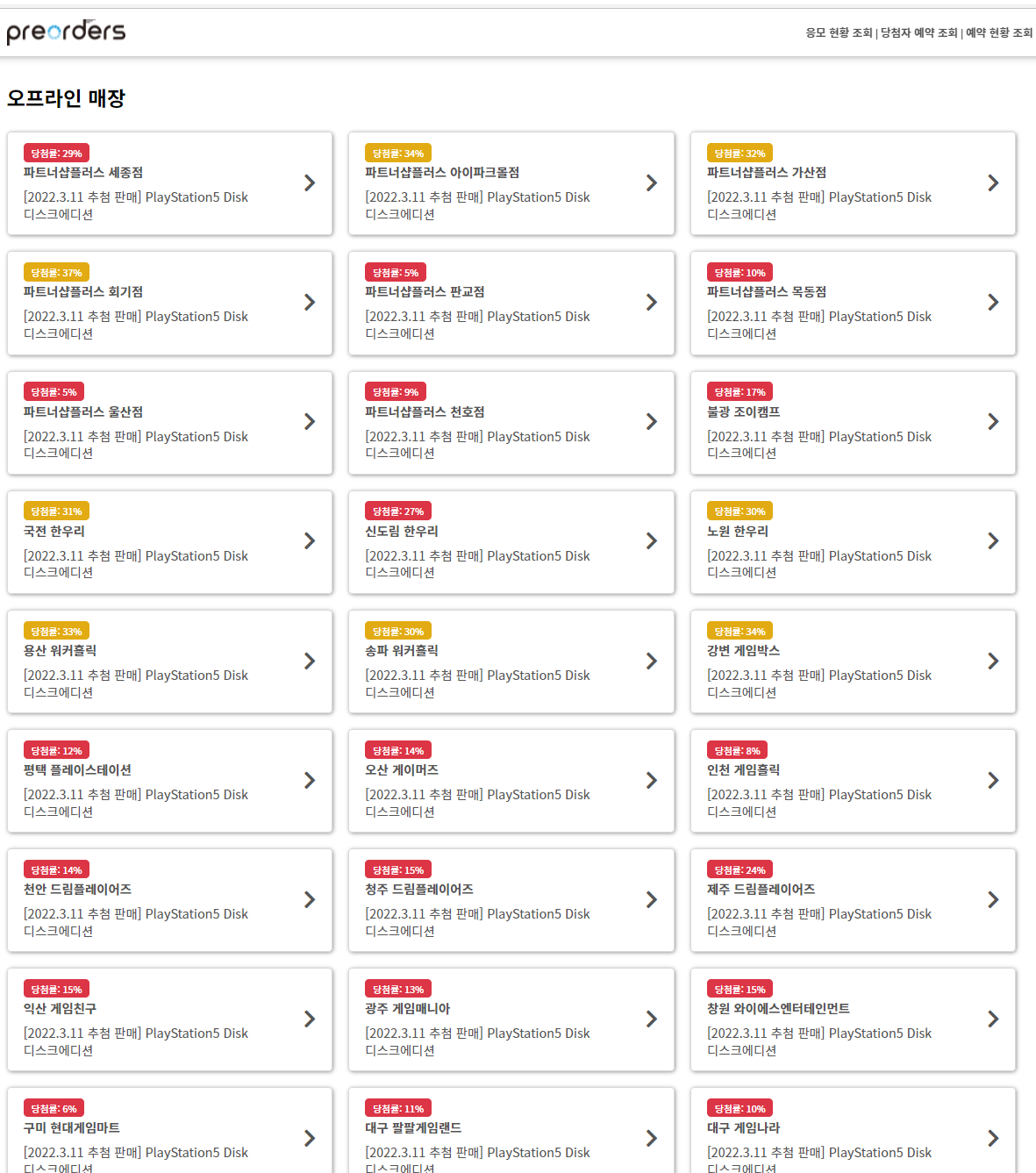
Task: Click 당첨률 5% badge on 판교점 card
Action: point(396,273)
